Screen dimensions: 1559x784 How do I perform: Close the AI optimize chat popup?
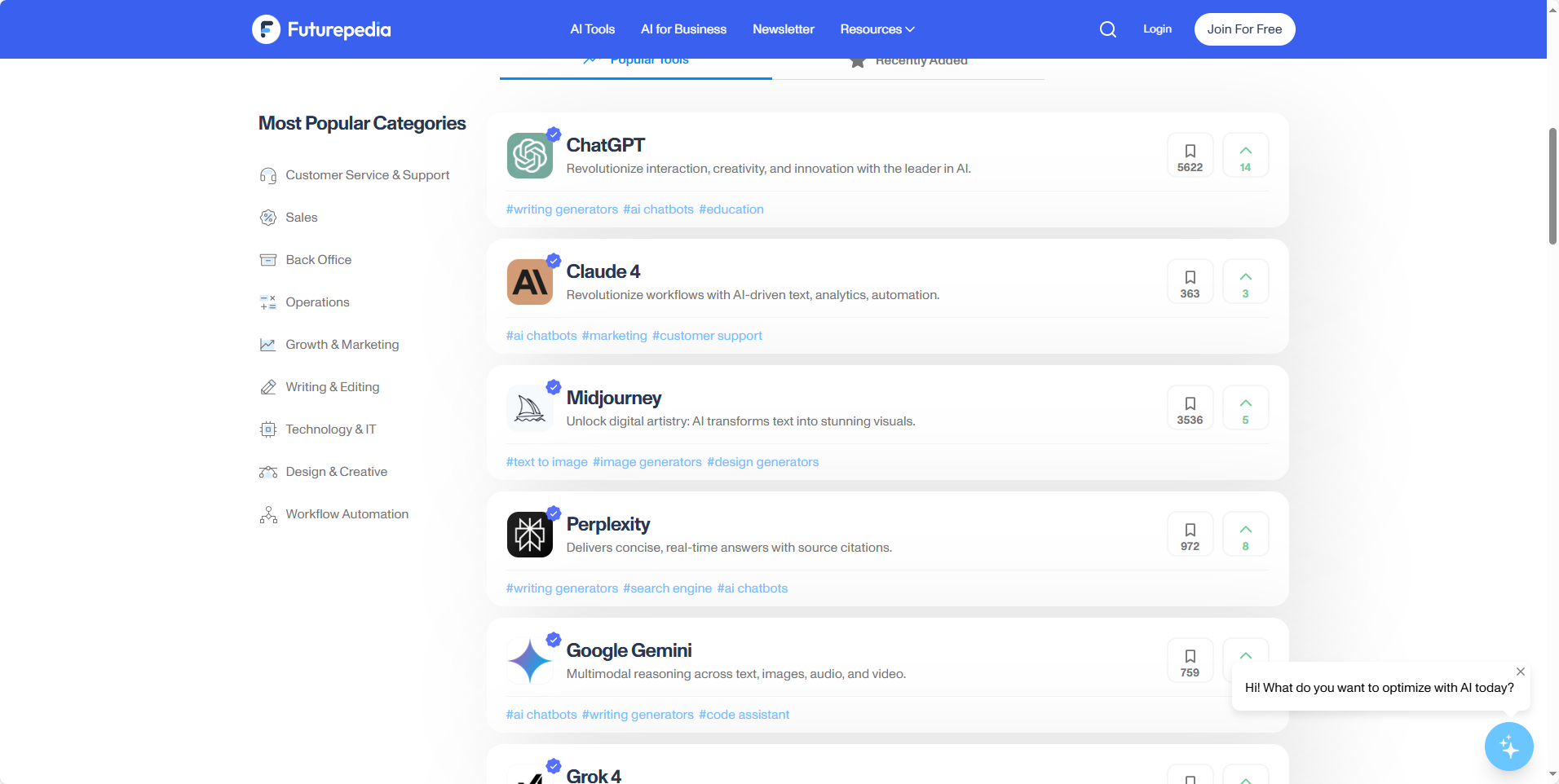(1521, 672)
